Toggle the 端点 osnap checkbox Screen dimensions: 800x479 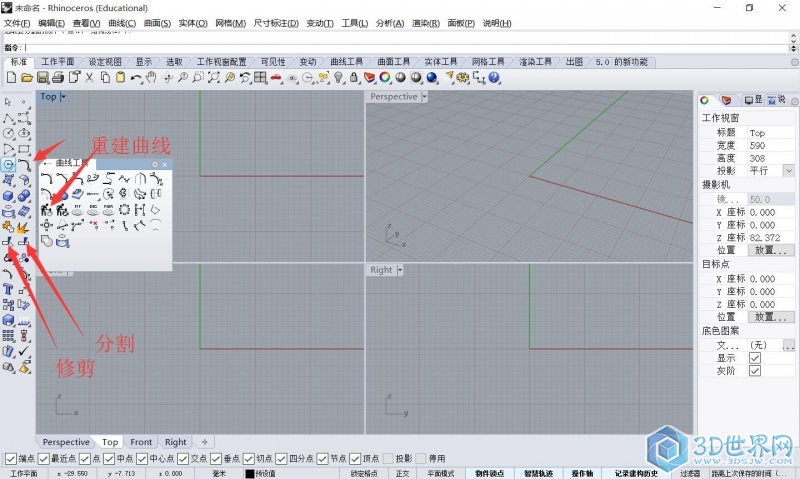coord(11,459)
